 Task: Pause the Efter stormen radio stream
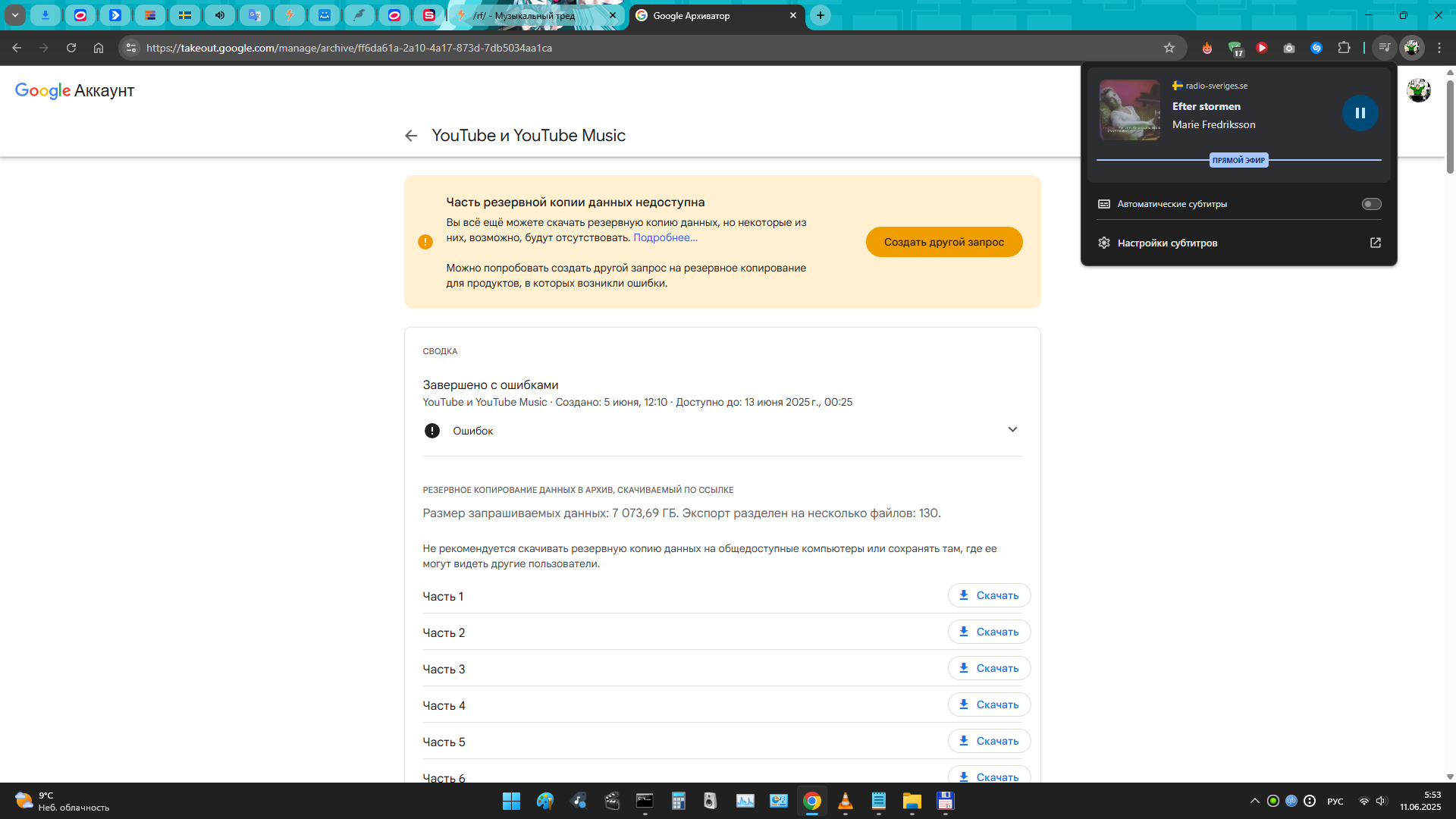click(x=1360, y=113)
